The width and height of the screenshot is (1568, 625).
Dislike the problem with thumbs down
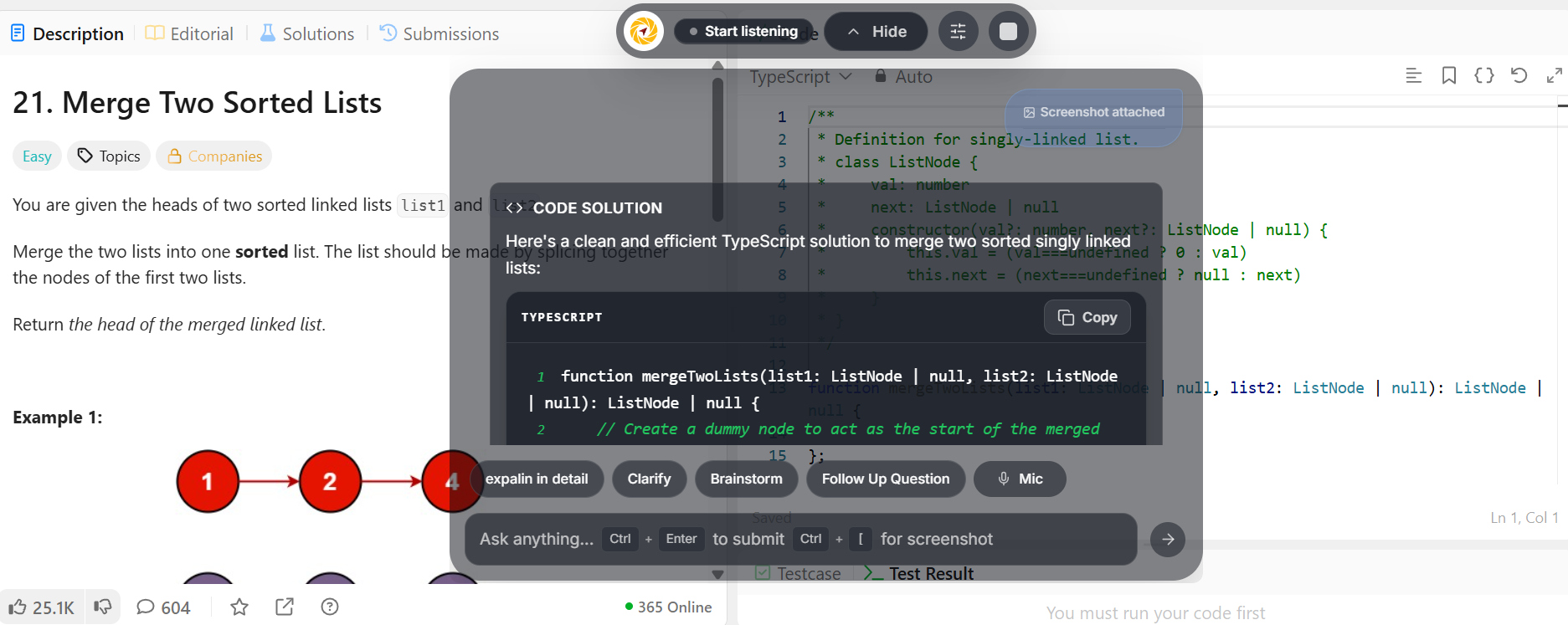[x=102, y=607]
